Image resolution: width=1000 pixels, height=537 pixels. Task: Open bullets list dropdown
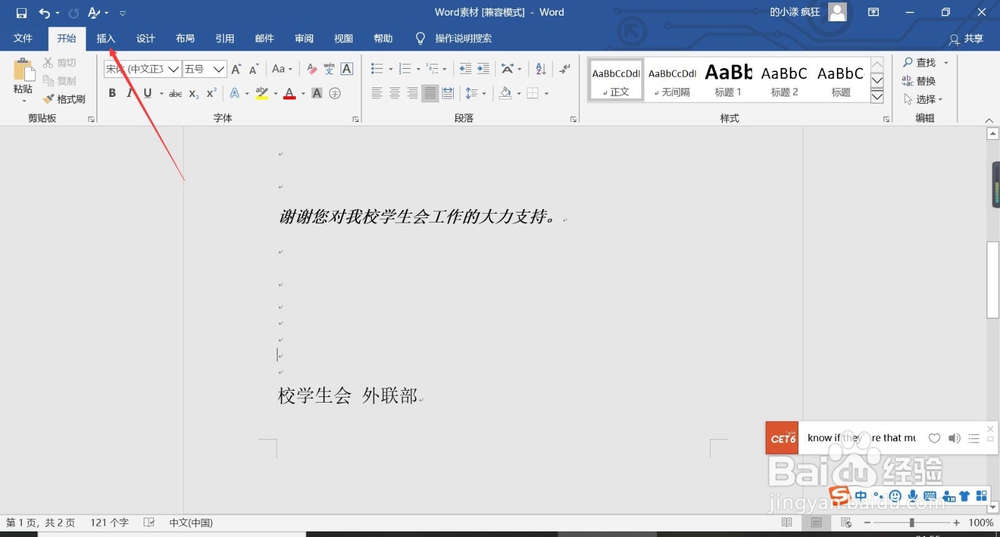click(390, 69)
